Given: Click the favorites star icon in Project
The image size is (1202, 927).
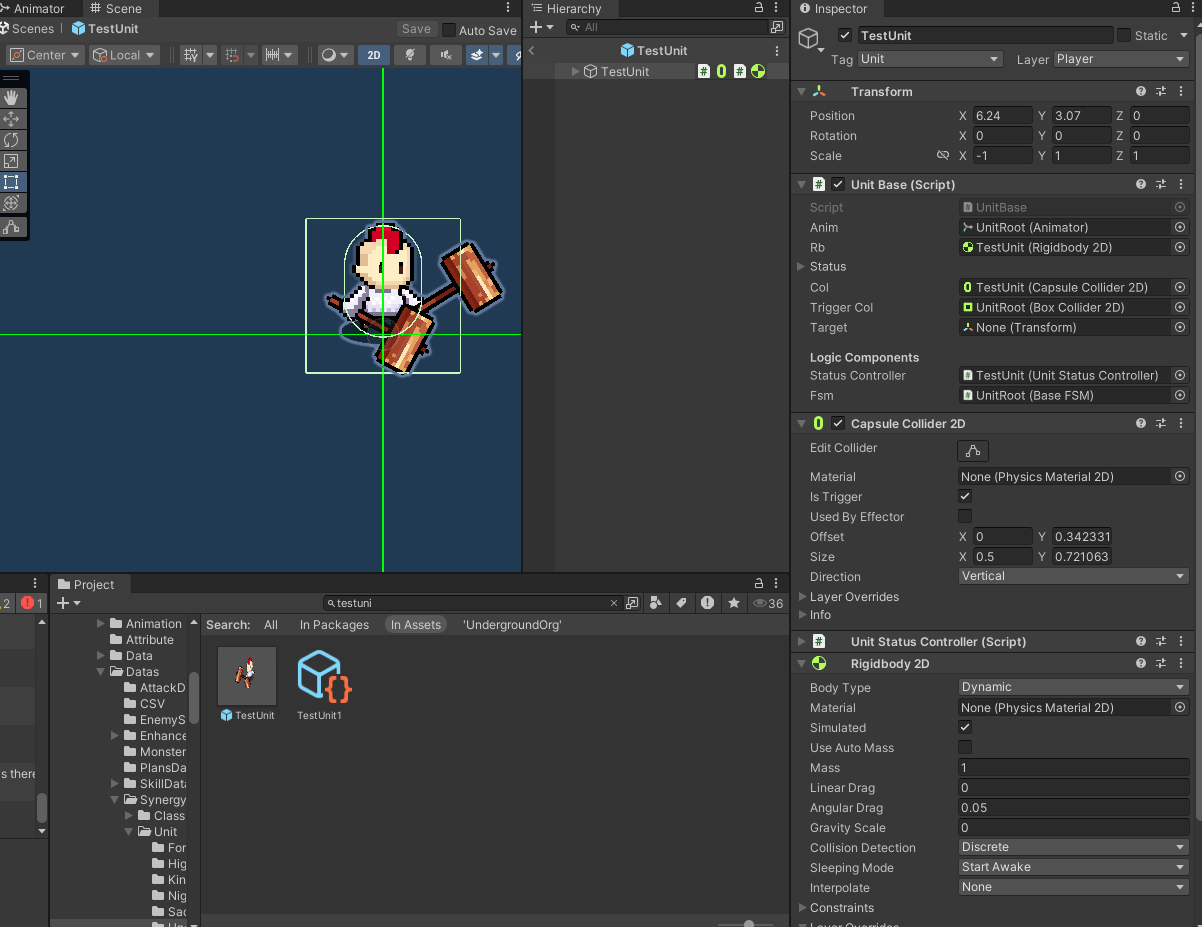Looking at the screenshot, I should pyautogui.click(x=734, y=603).
